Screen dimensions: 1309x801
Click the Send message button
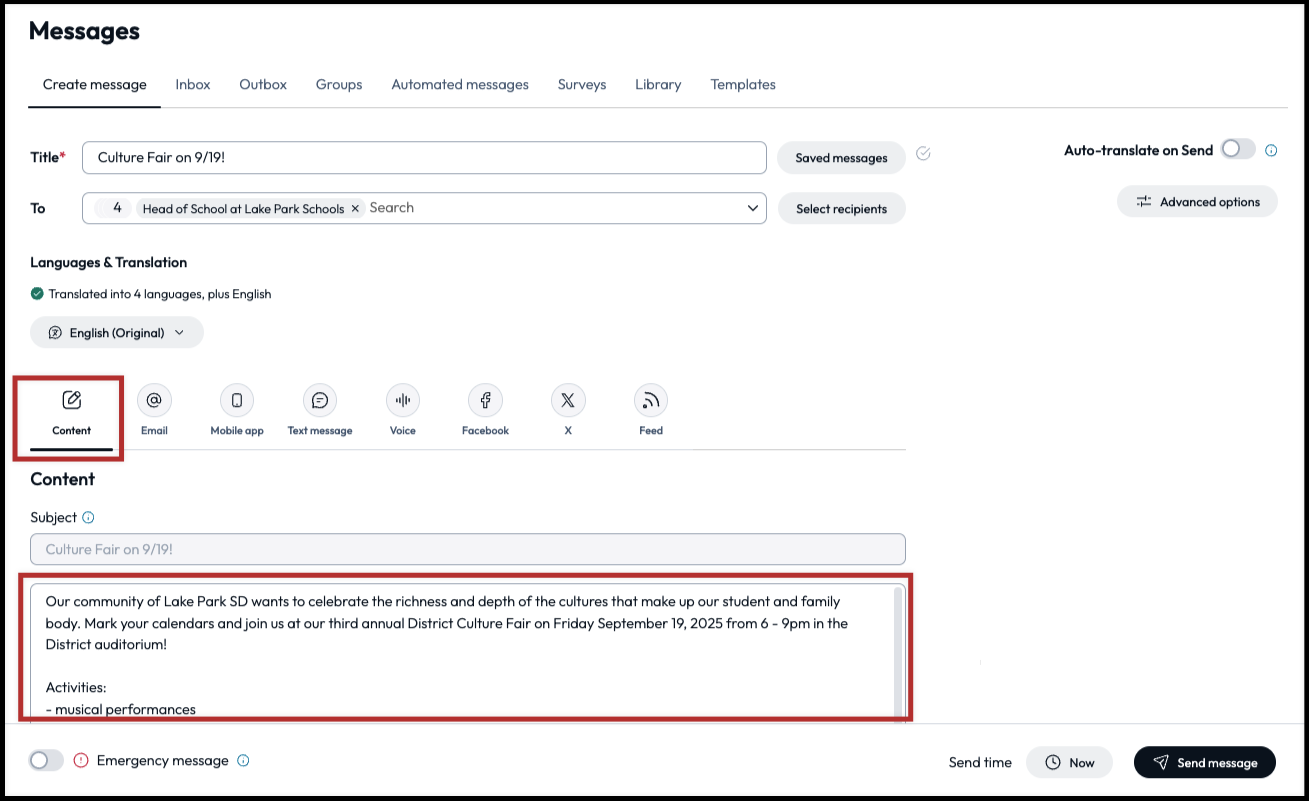coord(1204,762)
